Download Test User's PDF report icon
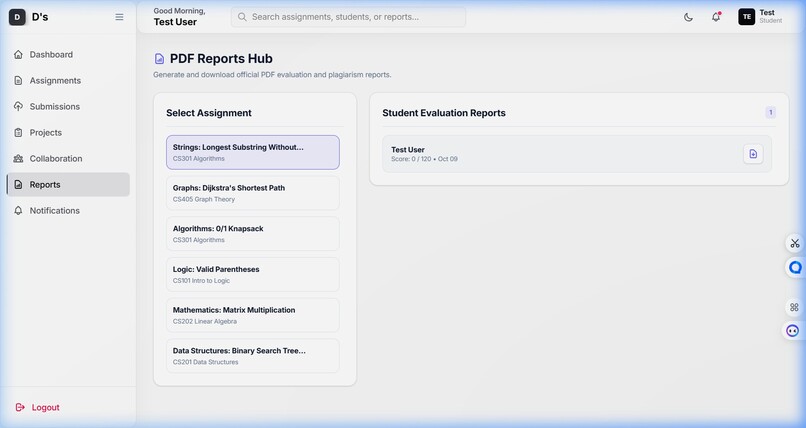This screenshot has height=428, width=806. tap(753, 154)
